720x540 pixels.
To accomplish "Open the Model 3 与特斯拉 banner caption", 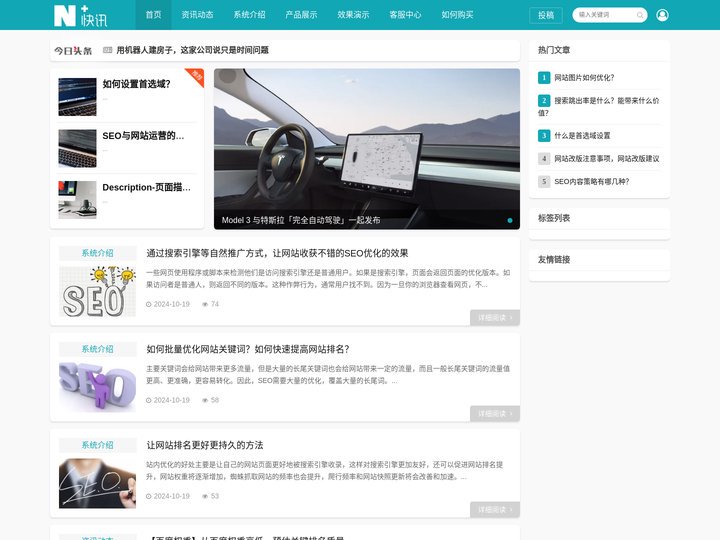I will (301, 220).
